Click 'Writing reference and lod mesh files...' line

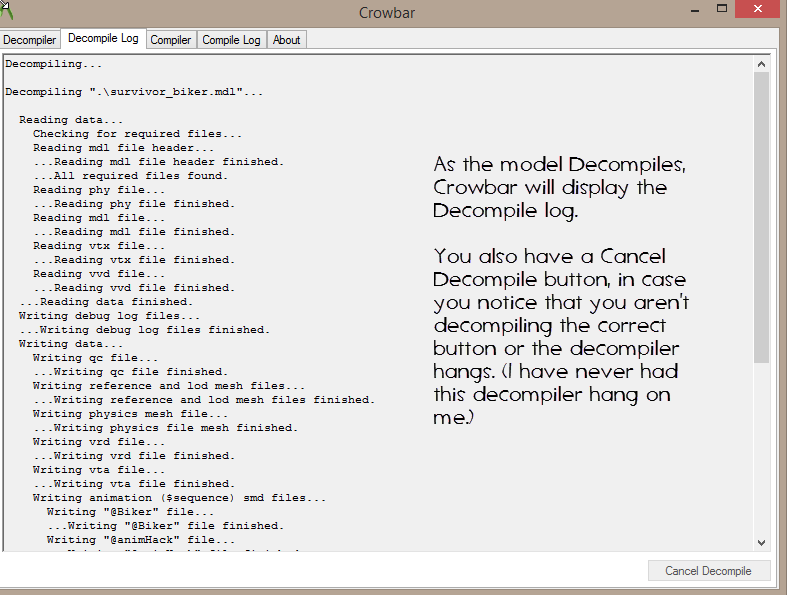(169, 386)
